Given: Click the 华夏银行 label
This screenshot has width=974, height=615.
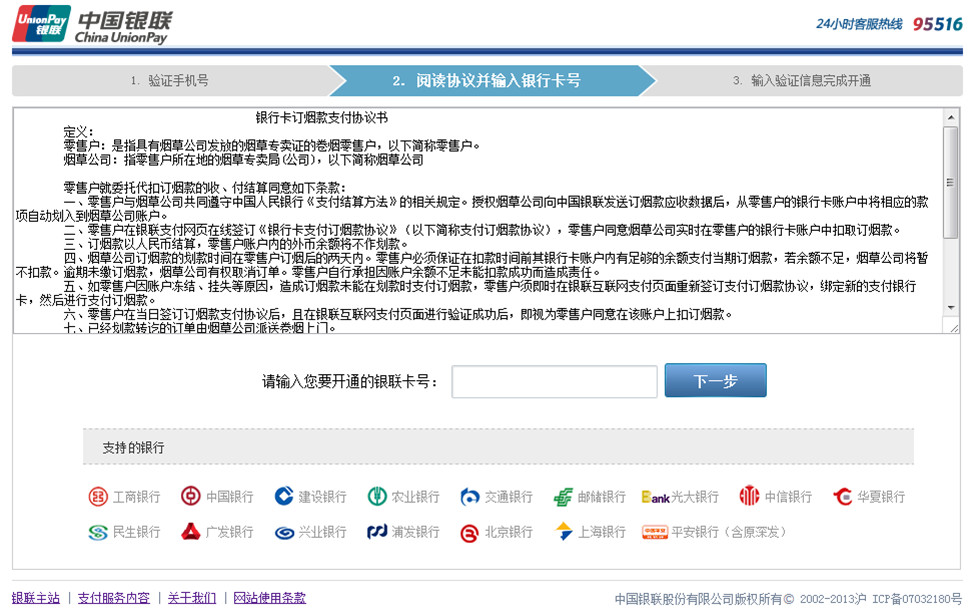Looking at the screenshot, I should [881, 497].
